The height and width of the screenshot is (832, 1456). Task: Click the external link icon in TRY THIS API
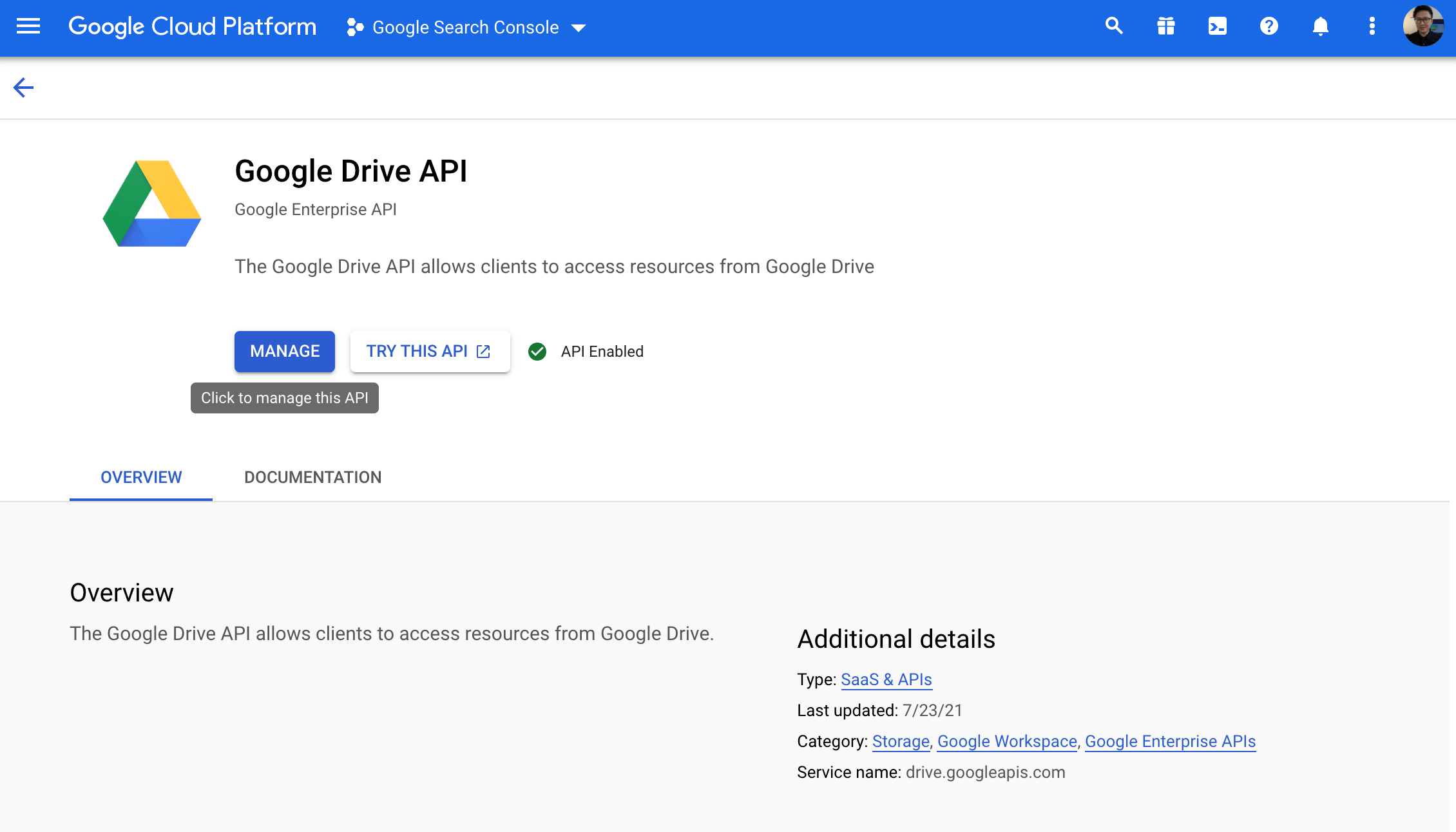pos(483,352)
